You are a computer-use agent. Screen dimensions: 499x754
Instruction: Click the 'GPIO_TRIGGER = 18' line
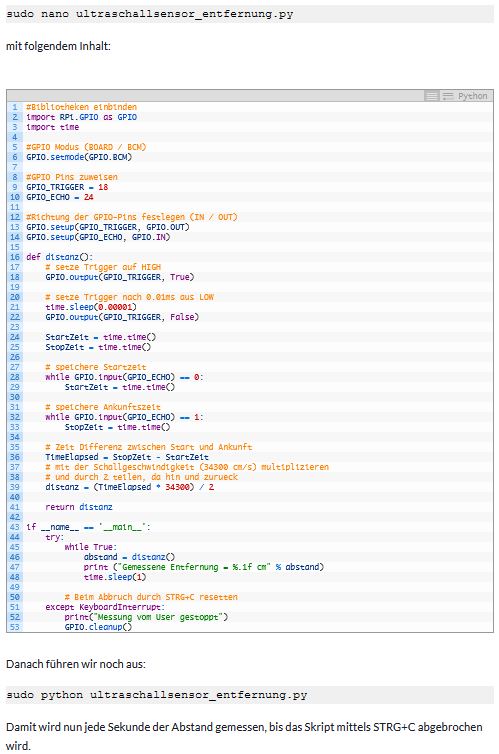coord(67,187)
